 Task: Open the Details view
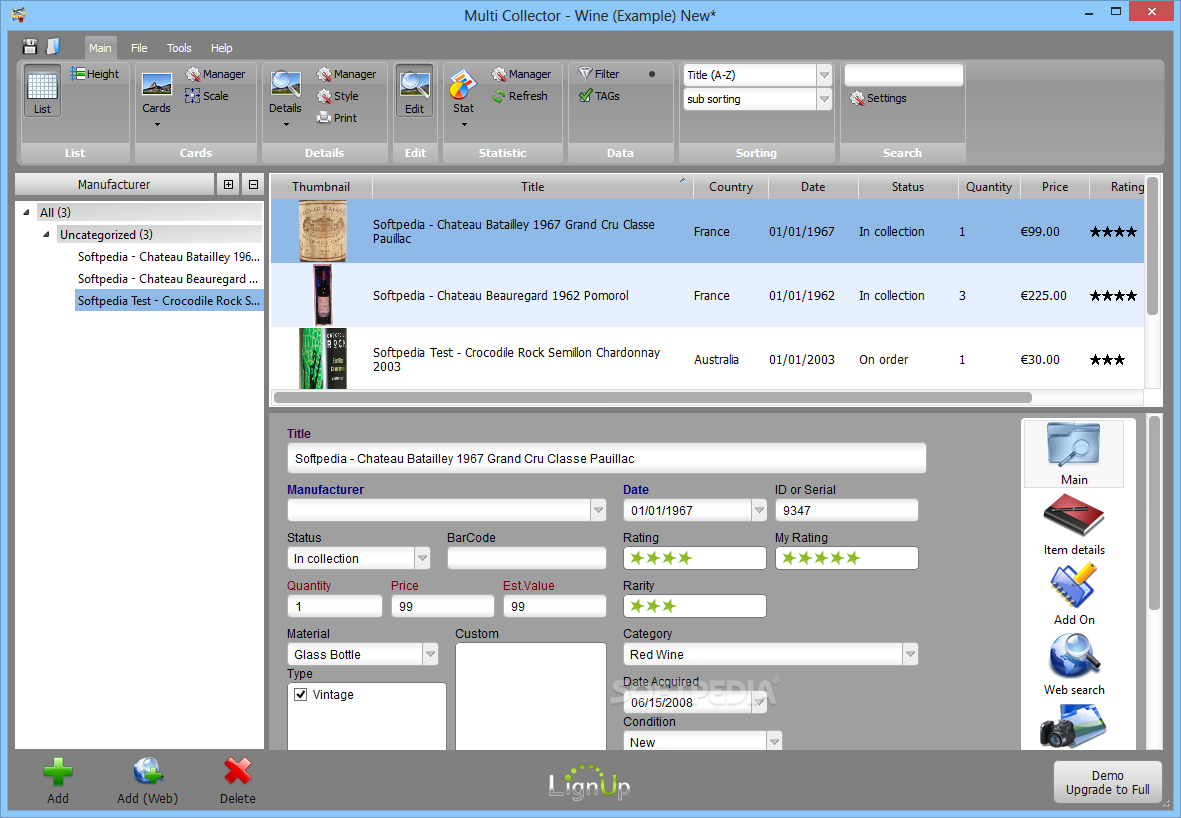point(285,98)
